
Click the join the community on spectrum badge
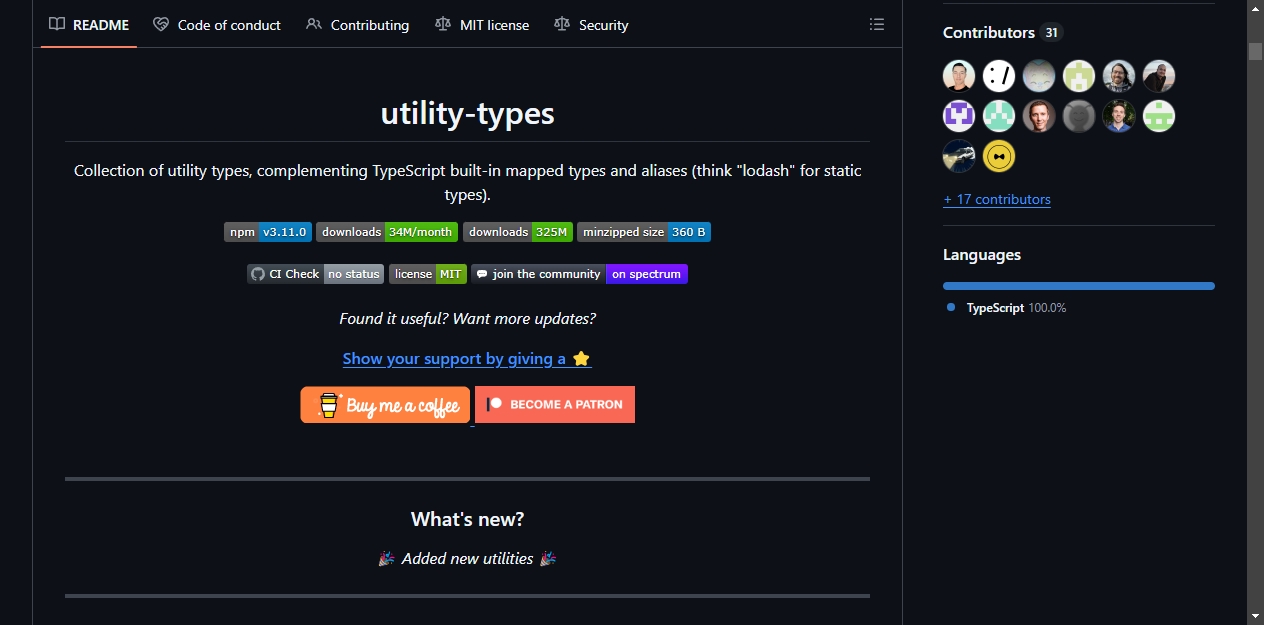579,274
